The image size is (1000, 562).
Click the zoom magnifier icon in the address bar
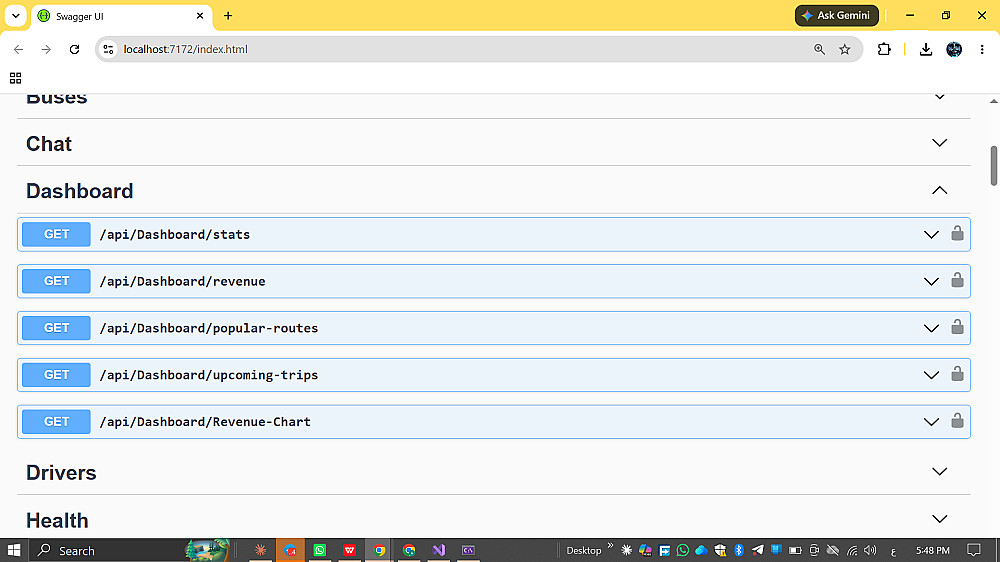pyautogui.click(x=820, y=49)
